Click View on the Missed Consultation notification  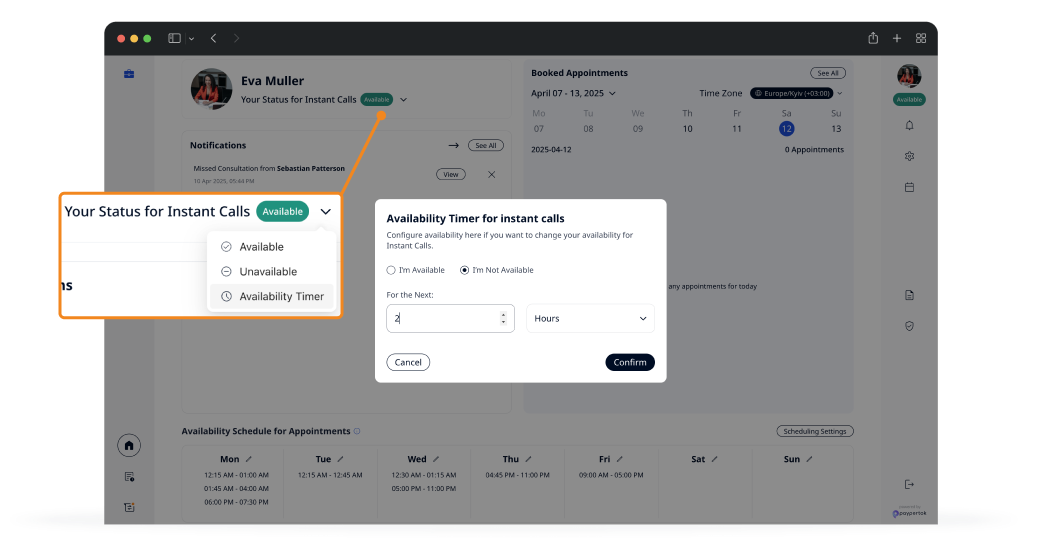click(451, 174)
